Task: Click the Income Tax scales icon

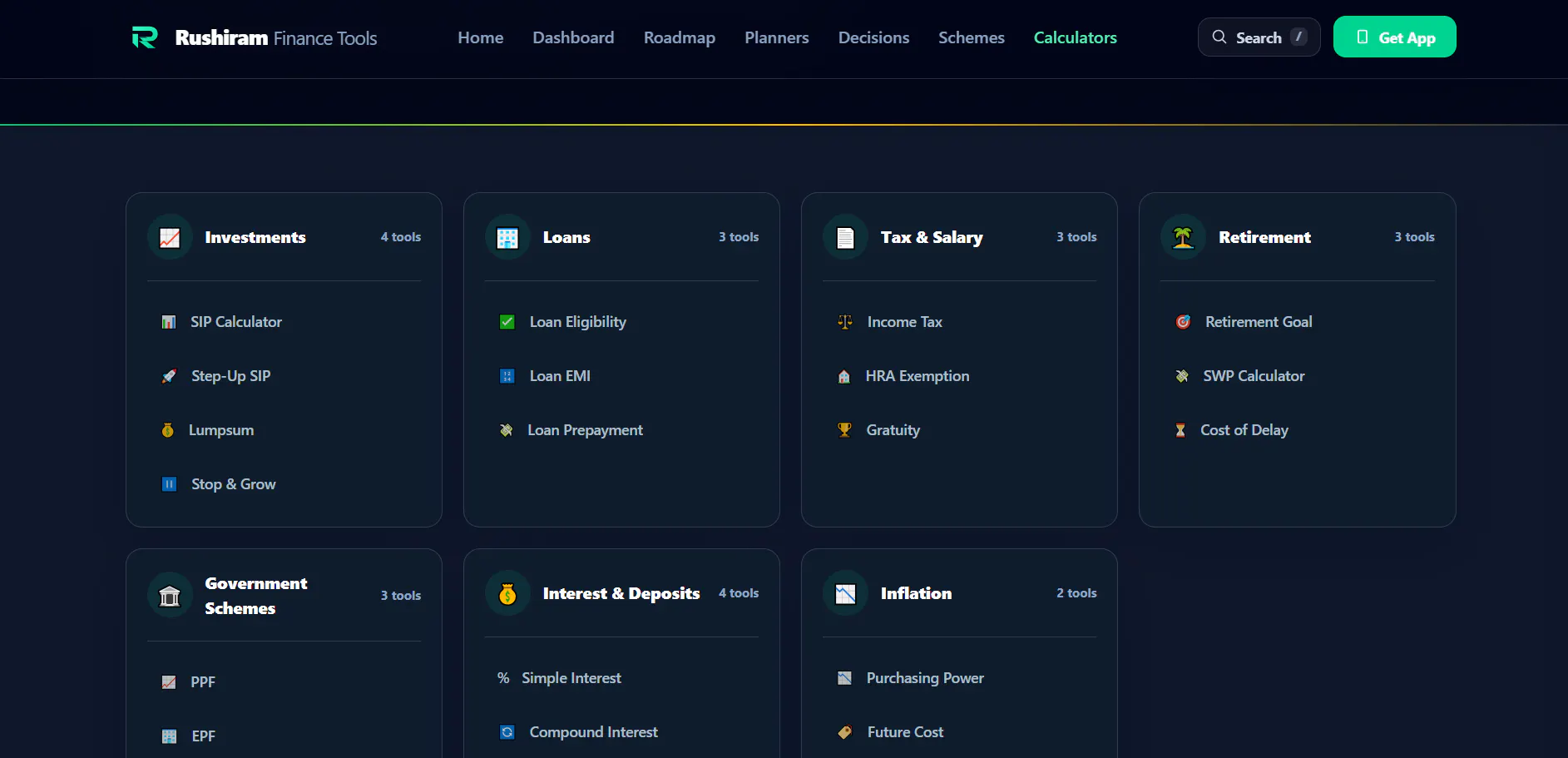Action: coord(845,322)
